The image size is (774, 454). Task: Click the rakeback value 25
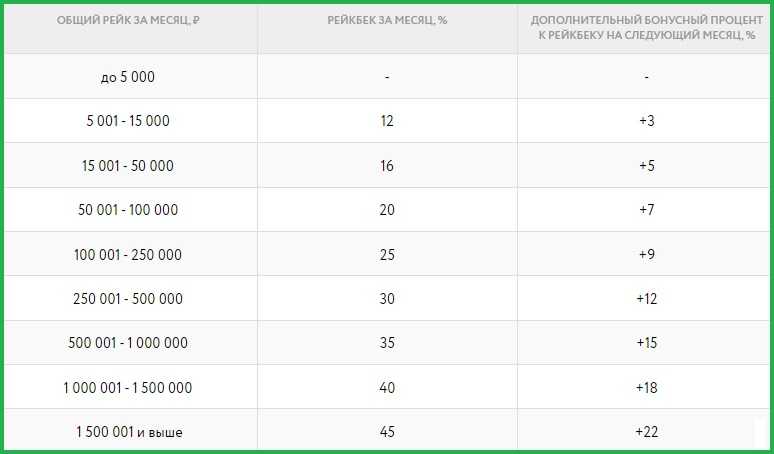[x=387, y=255]
